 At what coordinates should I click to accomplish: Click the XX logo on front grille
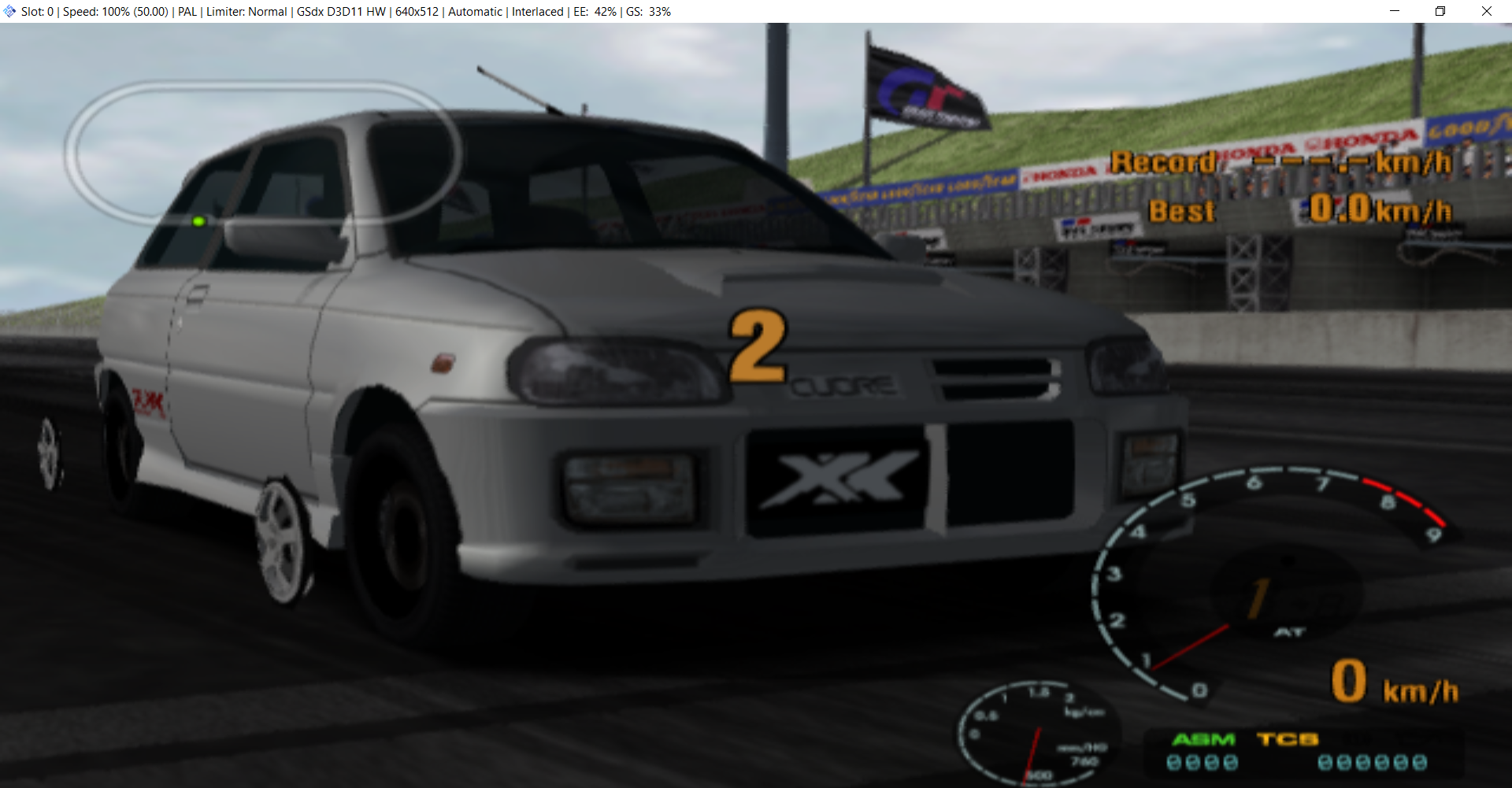(x=840, y=479)
